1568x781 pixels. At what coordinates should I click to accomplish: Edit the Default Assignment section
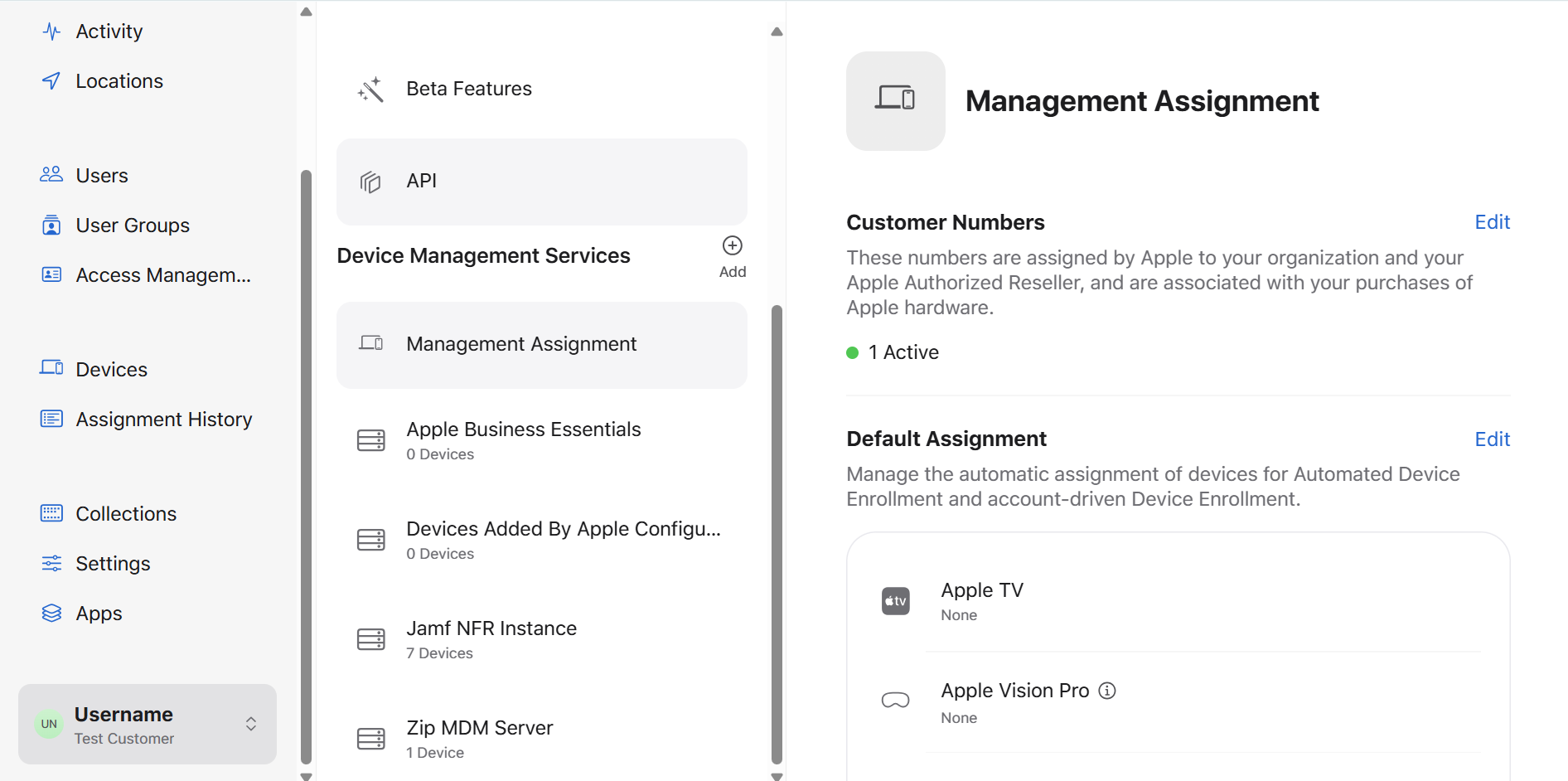1492,439
